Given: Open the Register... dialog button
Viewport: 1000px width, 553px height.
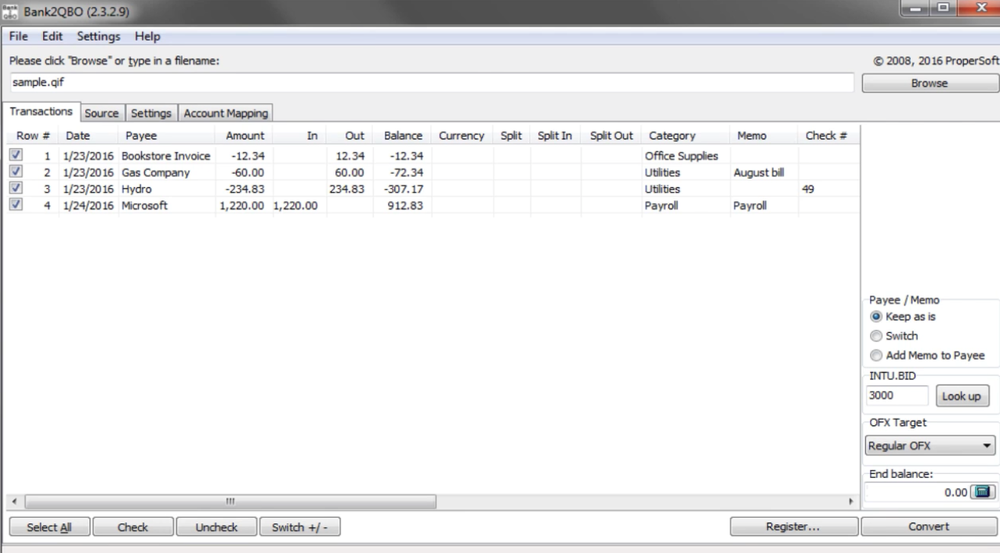Looking at the screenshot, I should point(793,526).
